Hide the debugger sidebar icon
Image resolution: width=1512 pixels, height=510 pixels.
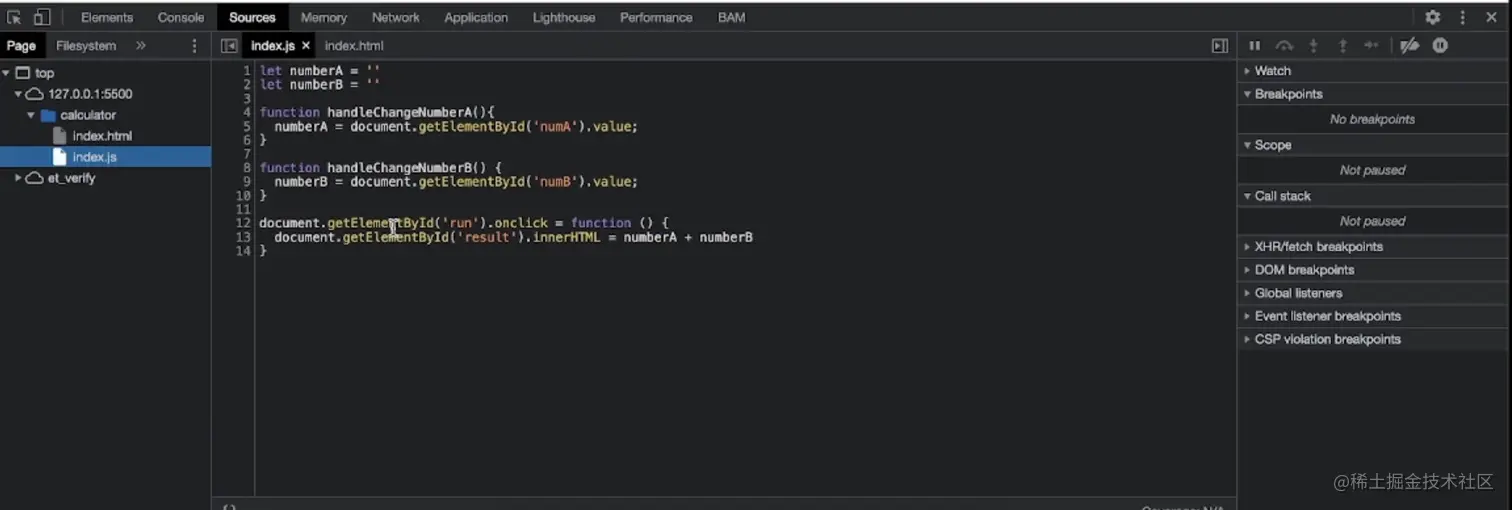1219,46
